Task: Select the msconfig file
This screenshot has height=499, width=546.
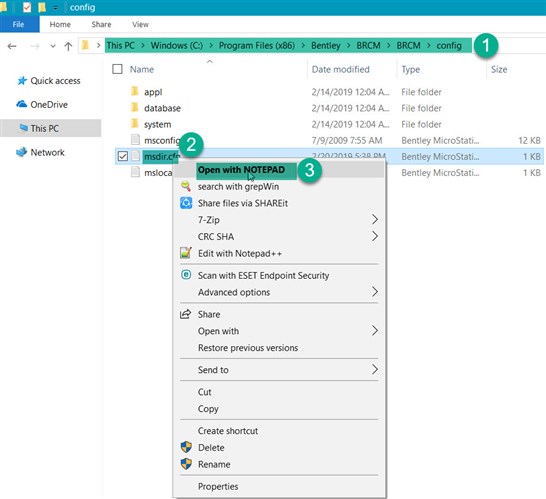Action: (162, 140)
